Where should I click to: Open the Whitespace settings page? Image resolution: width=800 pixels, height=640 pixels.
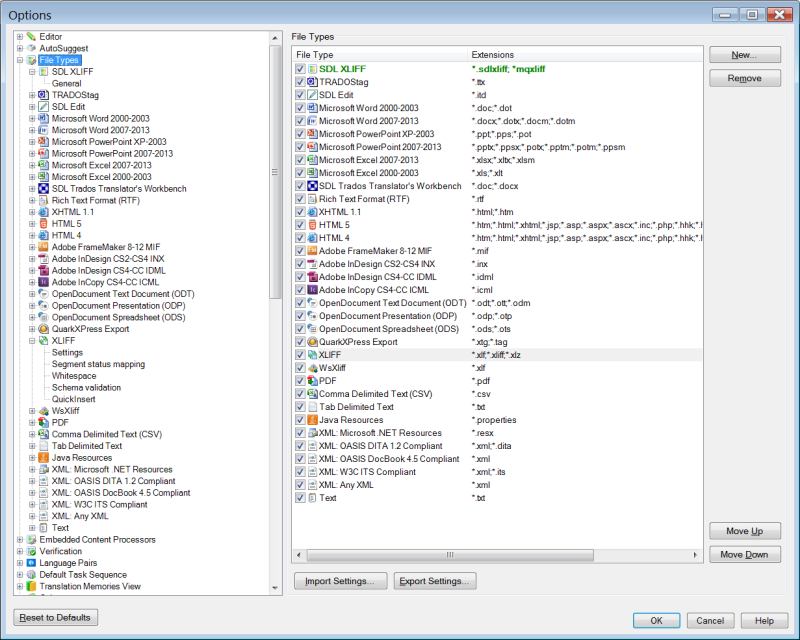[74, 376]
